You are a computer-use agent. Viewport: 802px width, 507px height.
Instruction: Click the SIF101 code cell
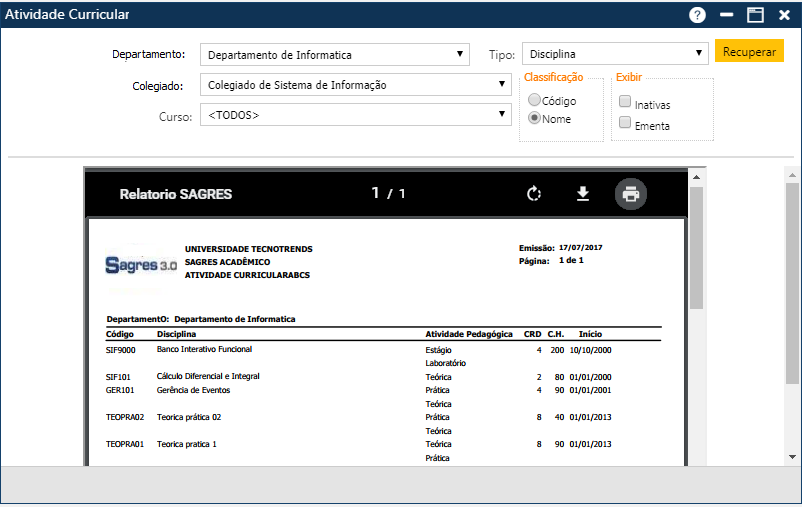pos(118,377)
